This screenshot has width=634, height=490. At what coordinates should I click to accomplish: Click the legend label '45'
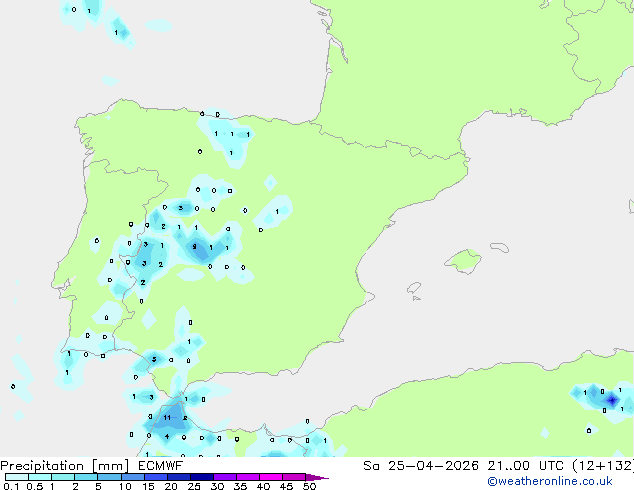286,486
